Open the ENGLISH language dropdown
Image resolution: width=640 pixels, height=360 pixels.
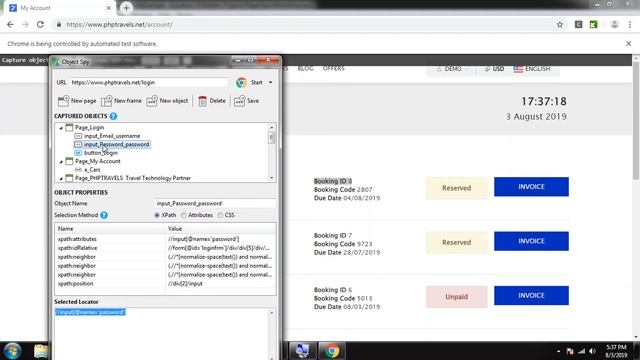(532, 69)
